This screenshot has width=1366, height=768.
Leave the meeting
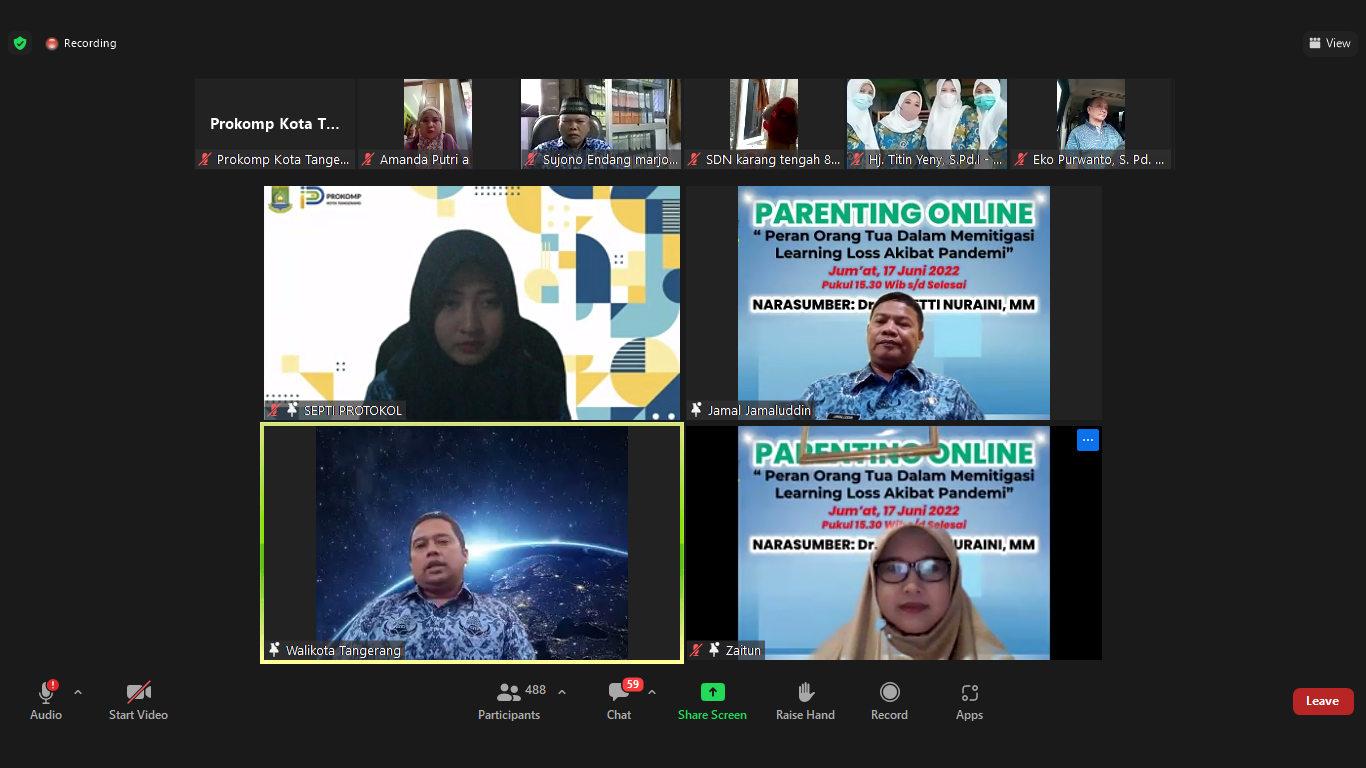1322,701
